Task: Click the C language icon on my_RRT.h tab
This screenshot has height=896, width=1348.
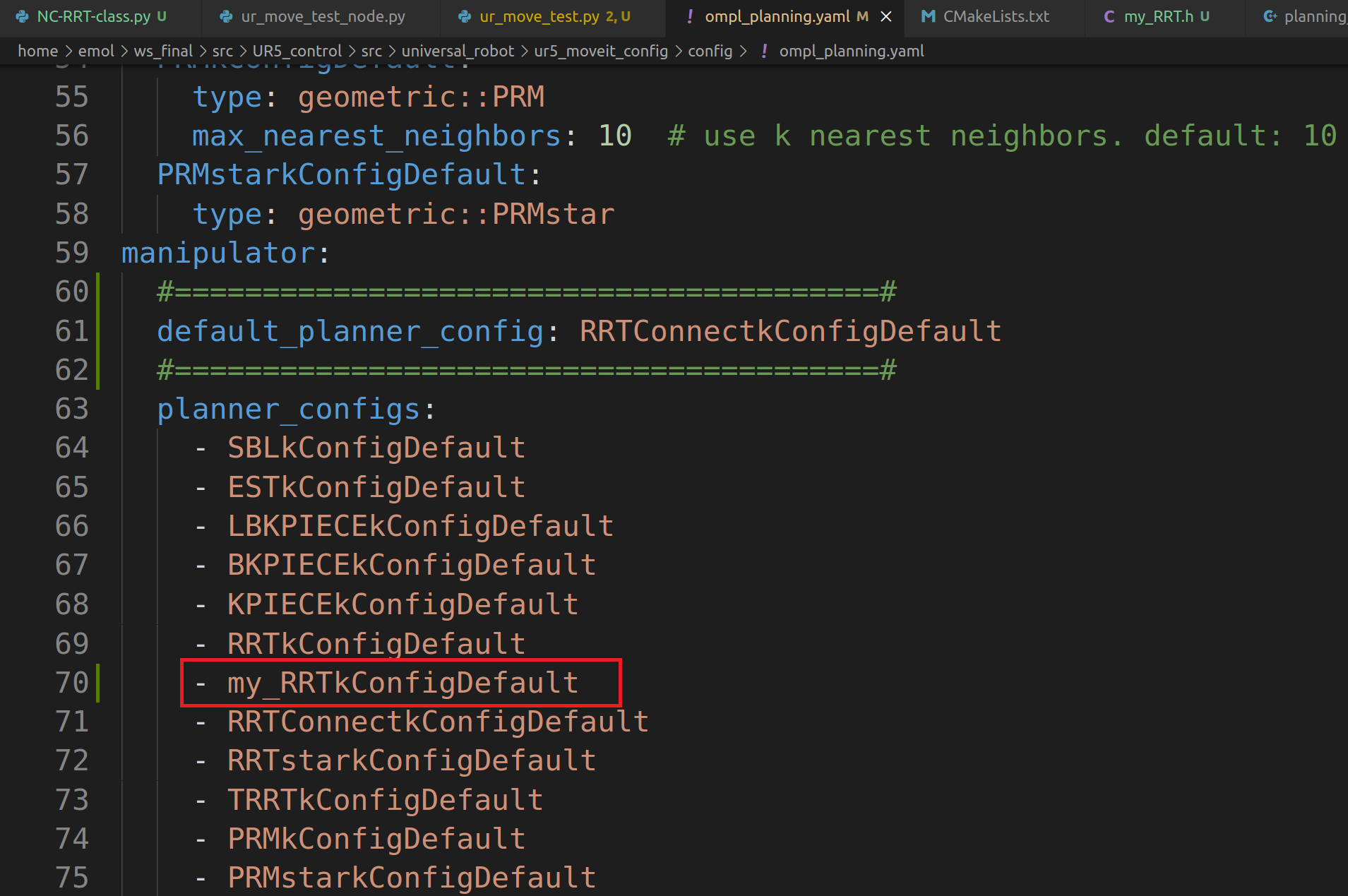Action: (x=1109, y=16)
